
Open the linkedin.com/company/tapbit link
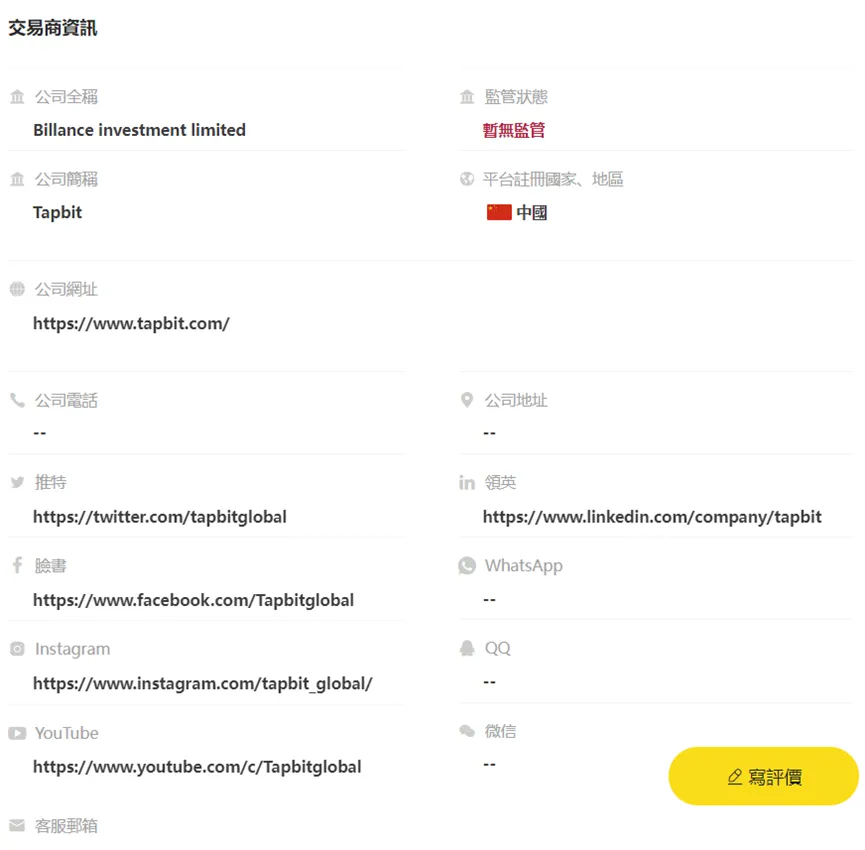tap(652, 517)
